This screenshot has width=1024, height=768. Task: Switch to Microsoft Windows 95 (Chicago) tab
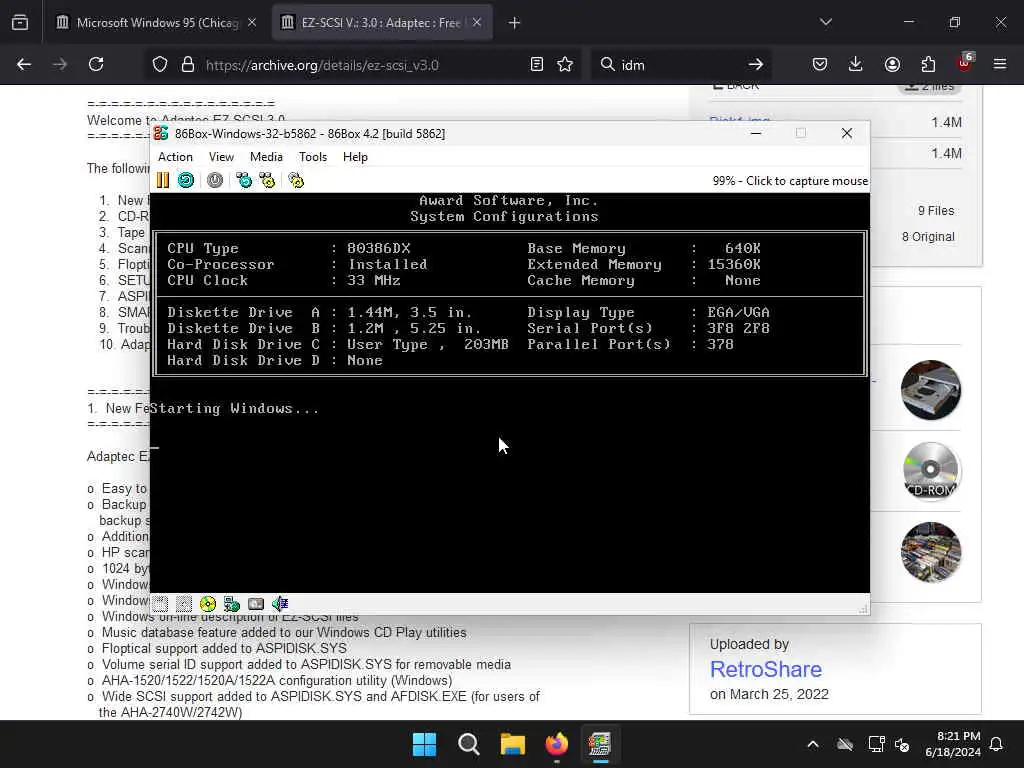coord(157,23)
